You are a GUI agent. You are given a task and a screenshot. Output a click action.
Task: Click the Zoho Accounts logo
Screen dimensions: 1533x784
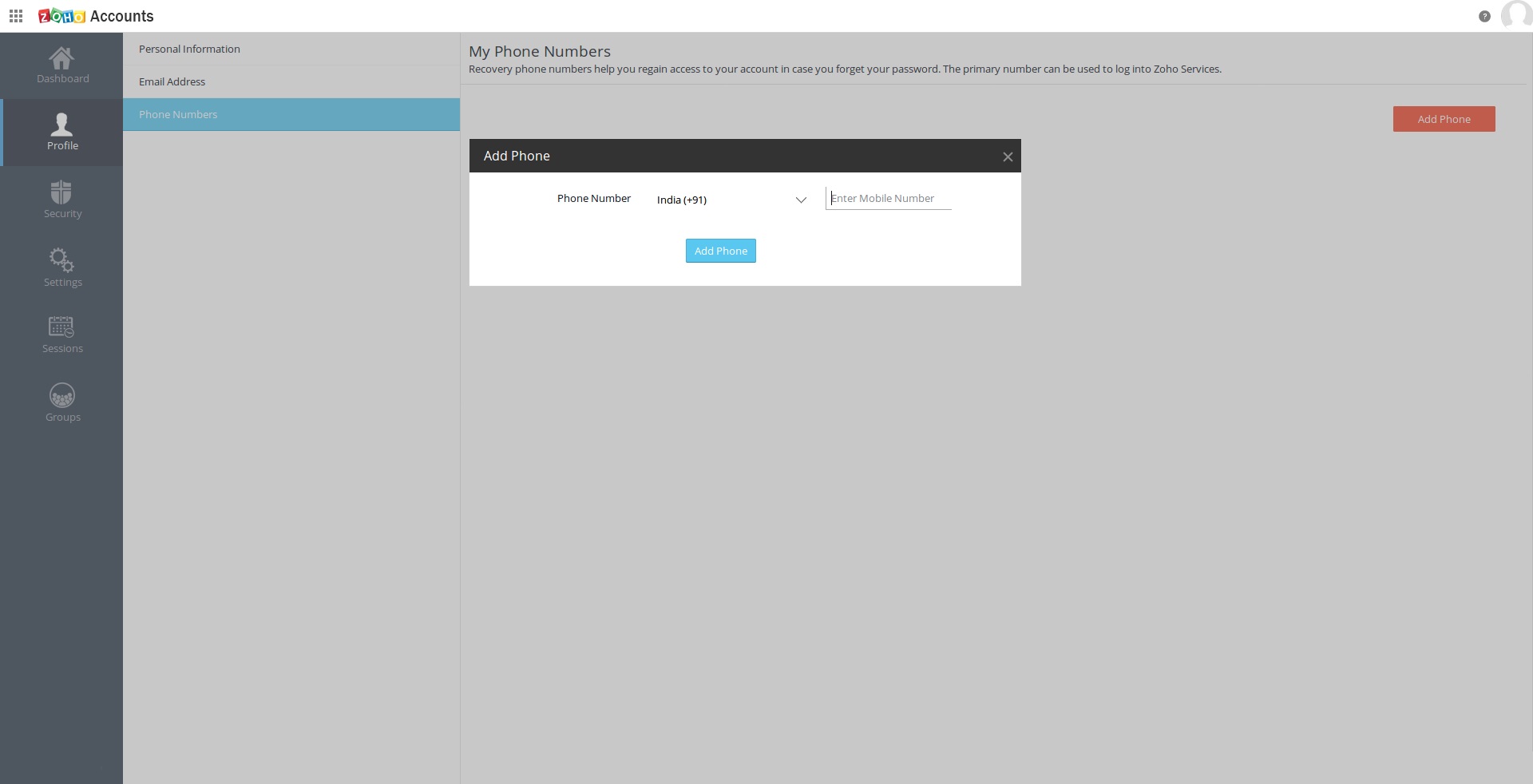(x=96, y=16)
